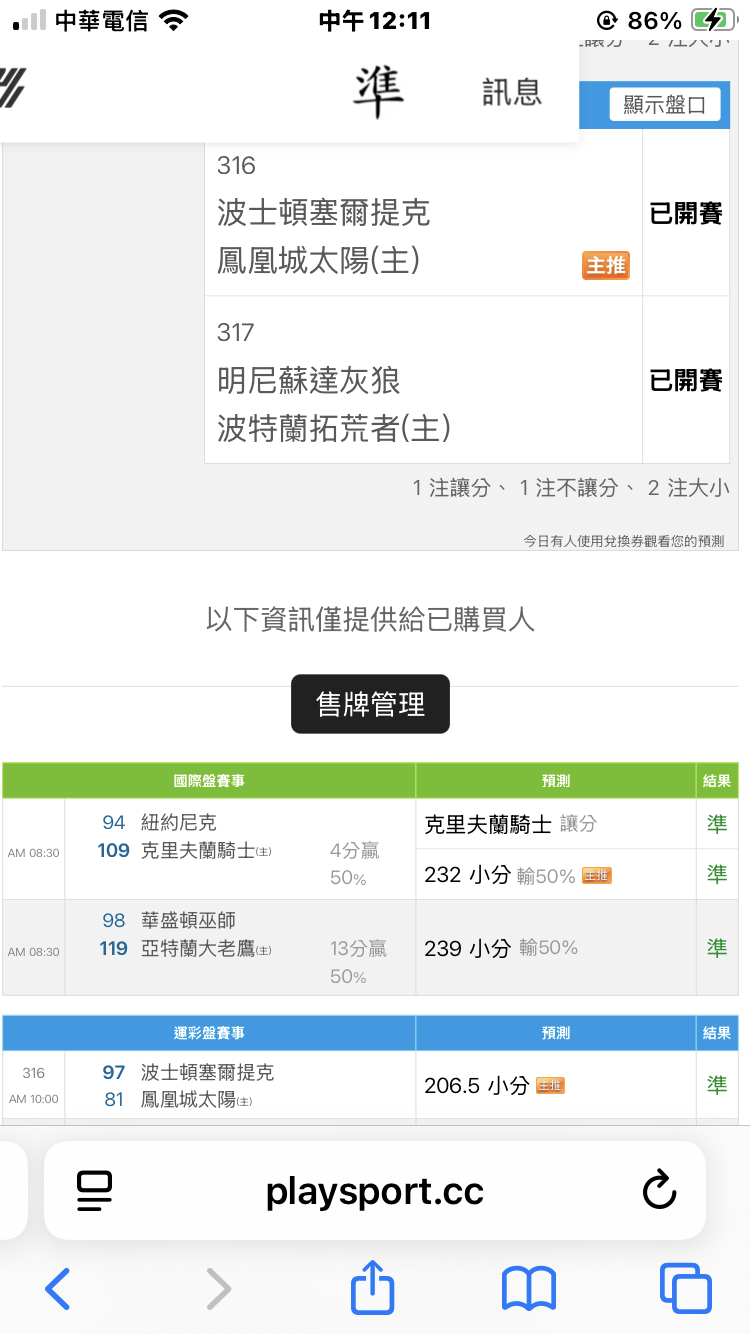This screenshot has height=1334, width=750.
Task: Tap the 1 注讓分、1 注不讓分、2 注大小 summary
Action: 571,488
